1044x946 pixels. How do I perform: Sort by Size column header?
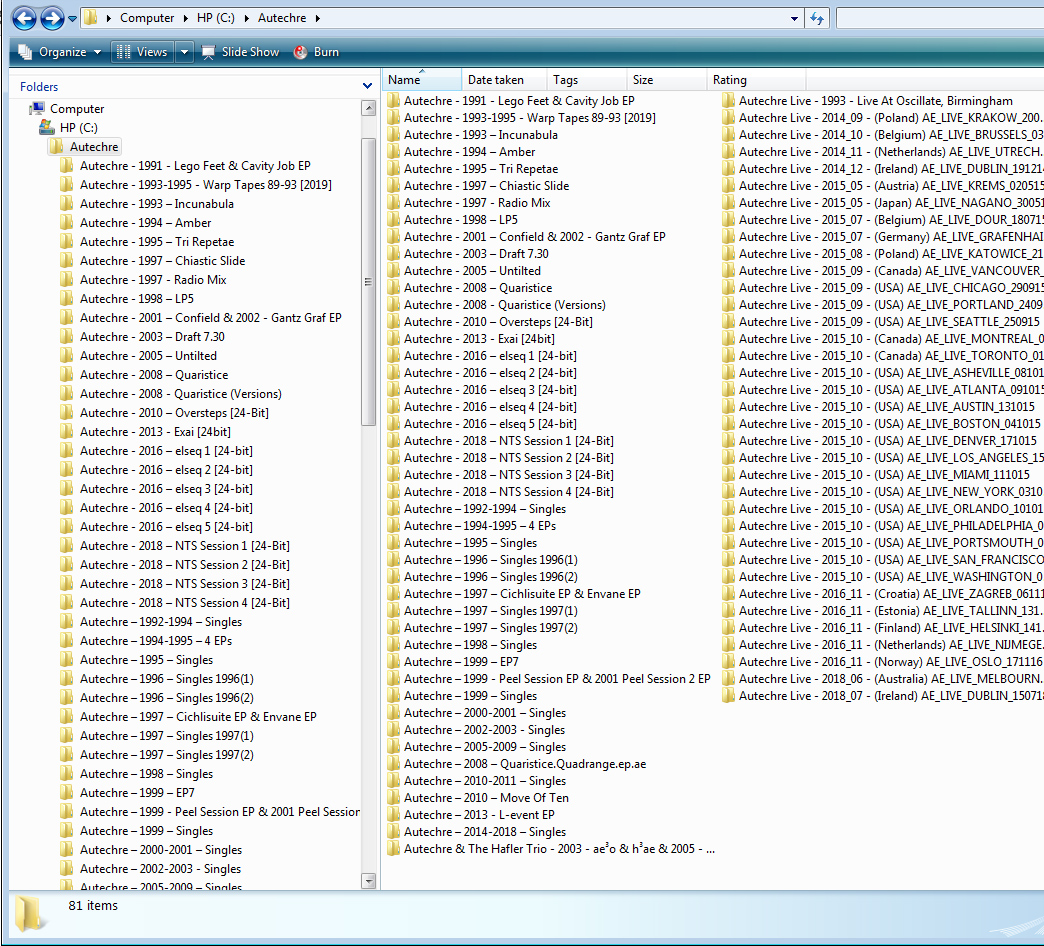pos(666,80)
